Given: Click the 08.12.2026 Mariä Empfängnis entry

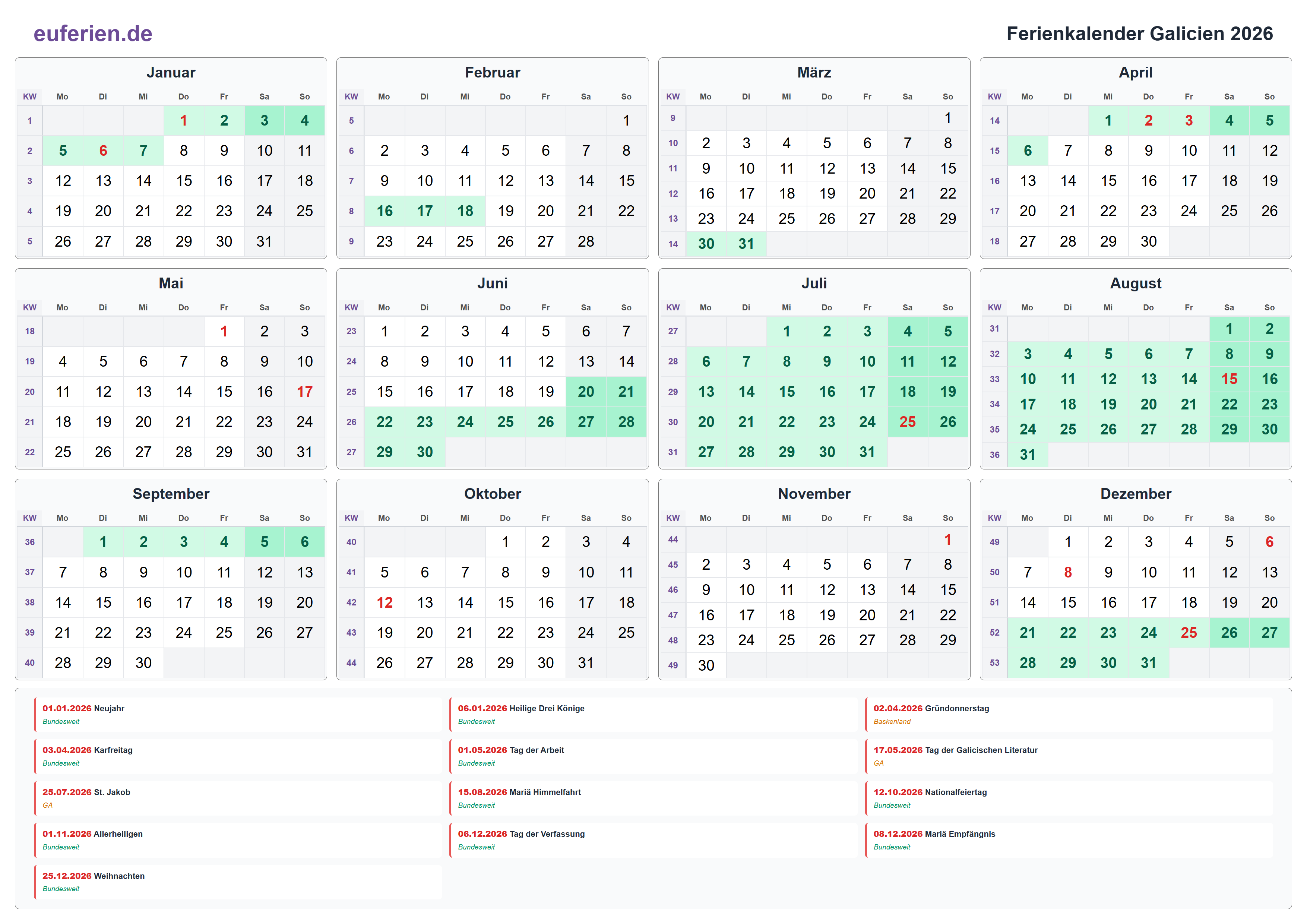Looking at the screenshot, I should click(x=1069, y=840).
